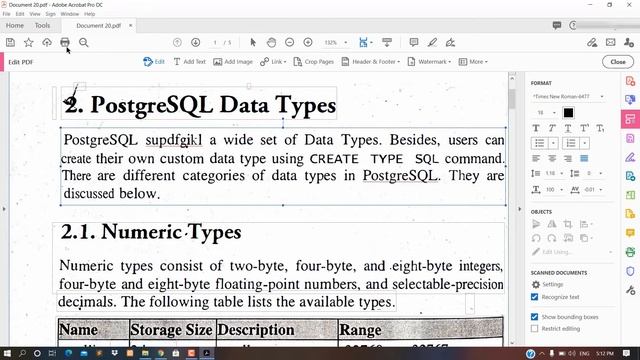This screenshot has height=360, width=640.
Task: Select the Edit tool in Edit PDF bar
Action: tap(154, 62)
